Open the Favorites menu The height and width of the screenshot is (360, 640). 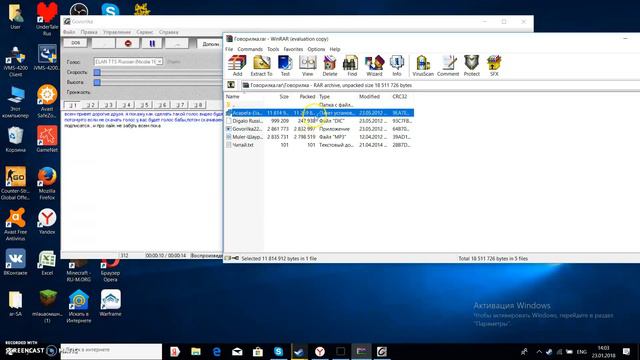[293, 49]
